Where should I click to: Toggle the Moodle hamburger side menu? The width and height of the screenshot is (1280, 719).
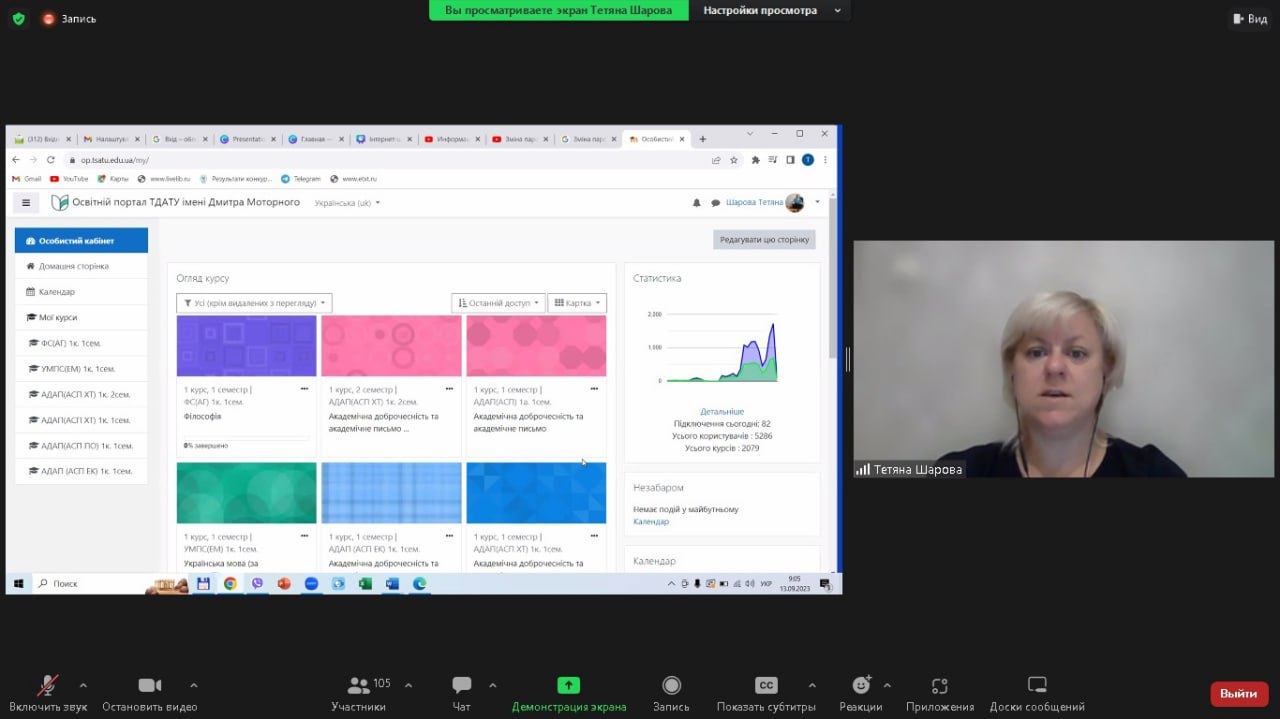pos(26,203)
